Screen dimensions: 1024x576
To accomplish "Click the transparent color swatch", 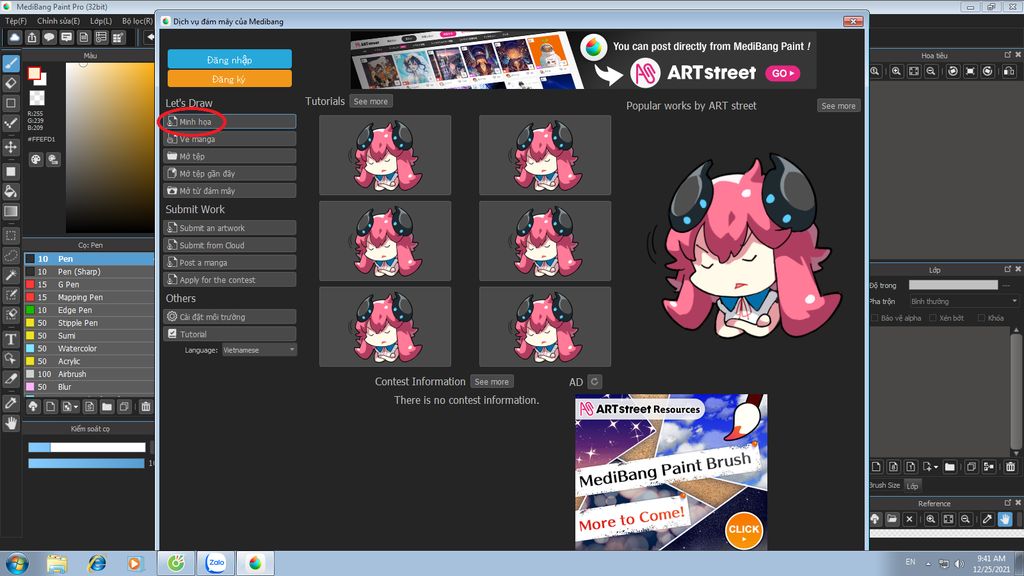I will (x=37, y=98).
